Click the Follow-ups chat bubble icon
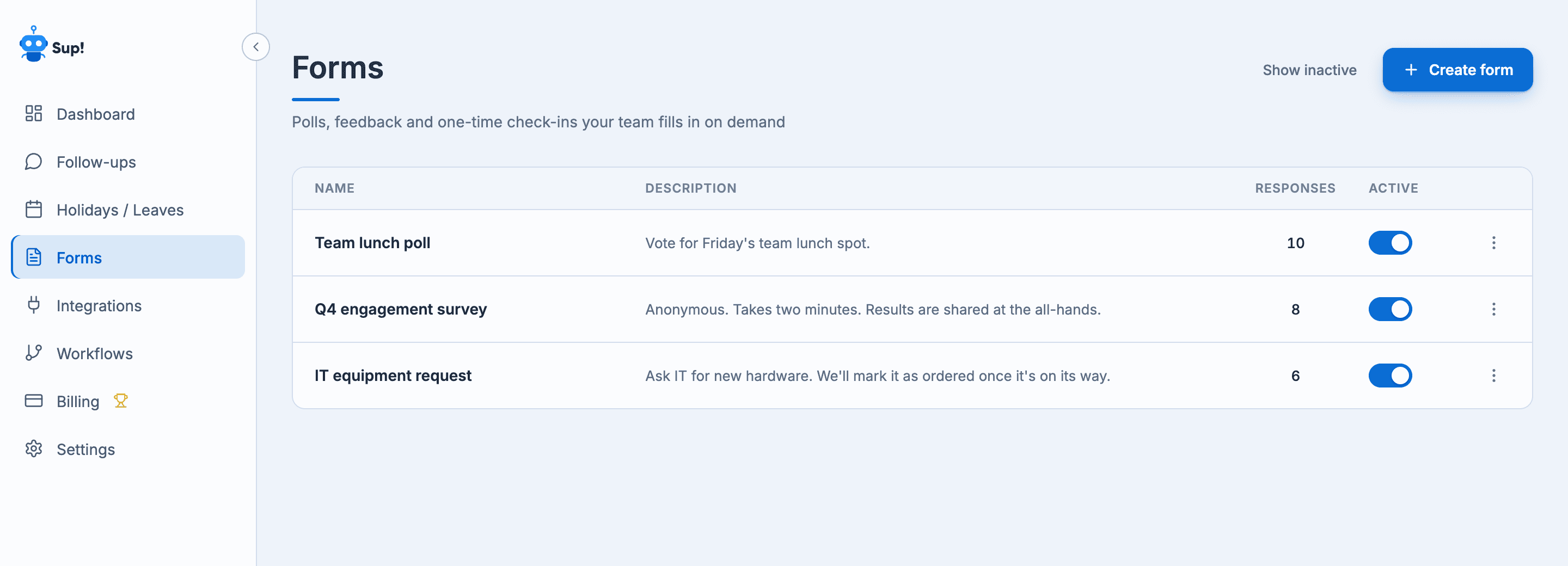This screenshot has height=566, width=1568. [33, 162]
